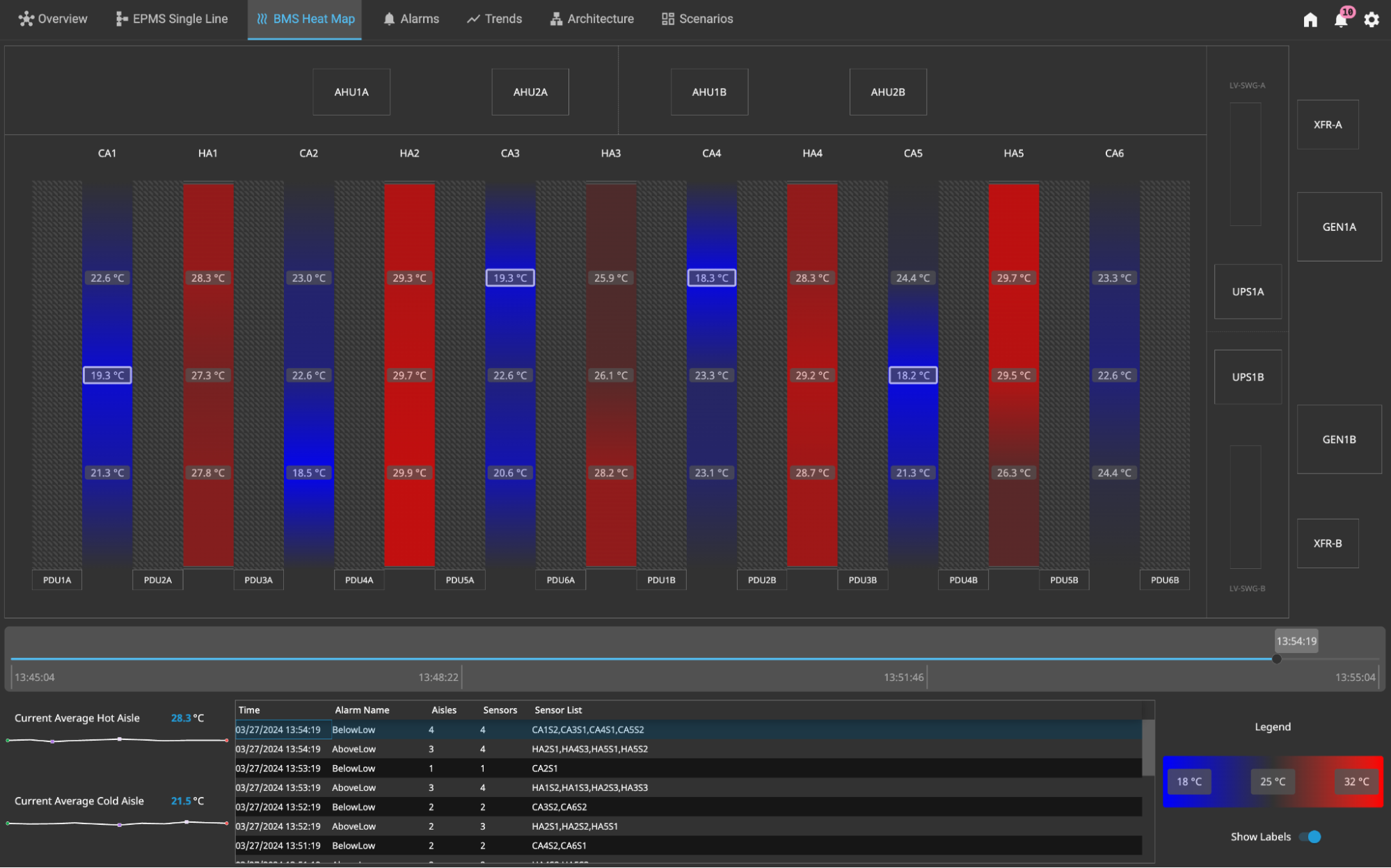
Task: Select the AHU1A unit box
Action: click(351, 92)
